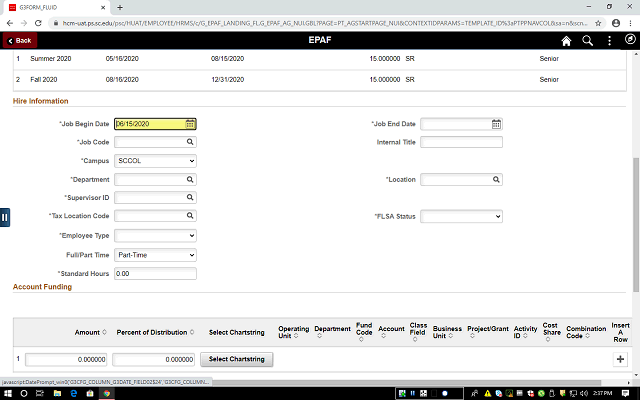Open the search magnifier in the EPAF header
The image size is (640, 400).
pyautogui.click(x=587, y=41)
